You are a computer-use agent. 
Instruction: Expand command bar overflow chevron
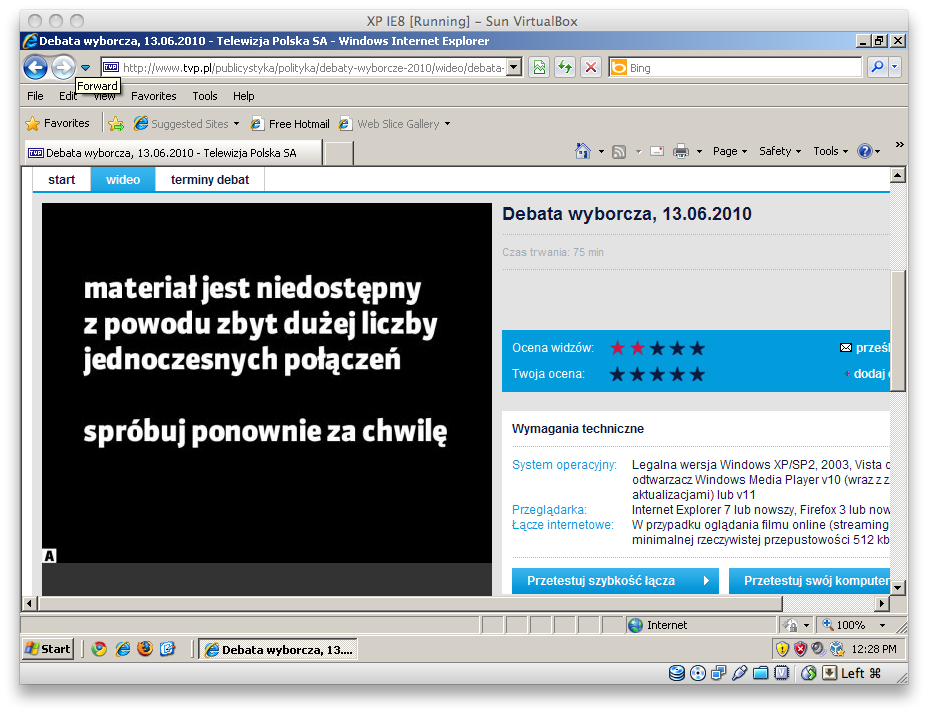[x=900, y=144]
